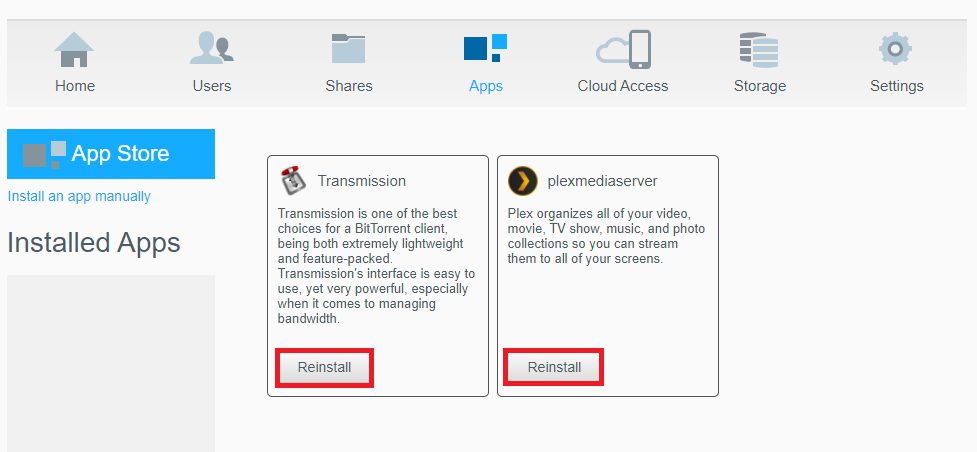Select the Storage disk stack icon
The width and height of the screenshot is (977, 452).
pos(760,50)
